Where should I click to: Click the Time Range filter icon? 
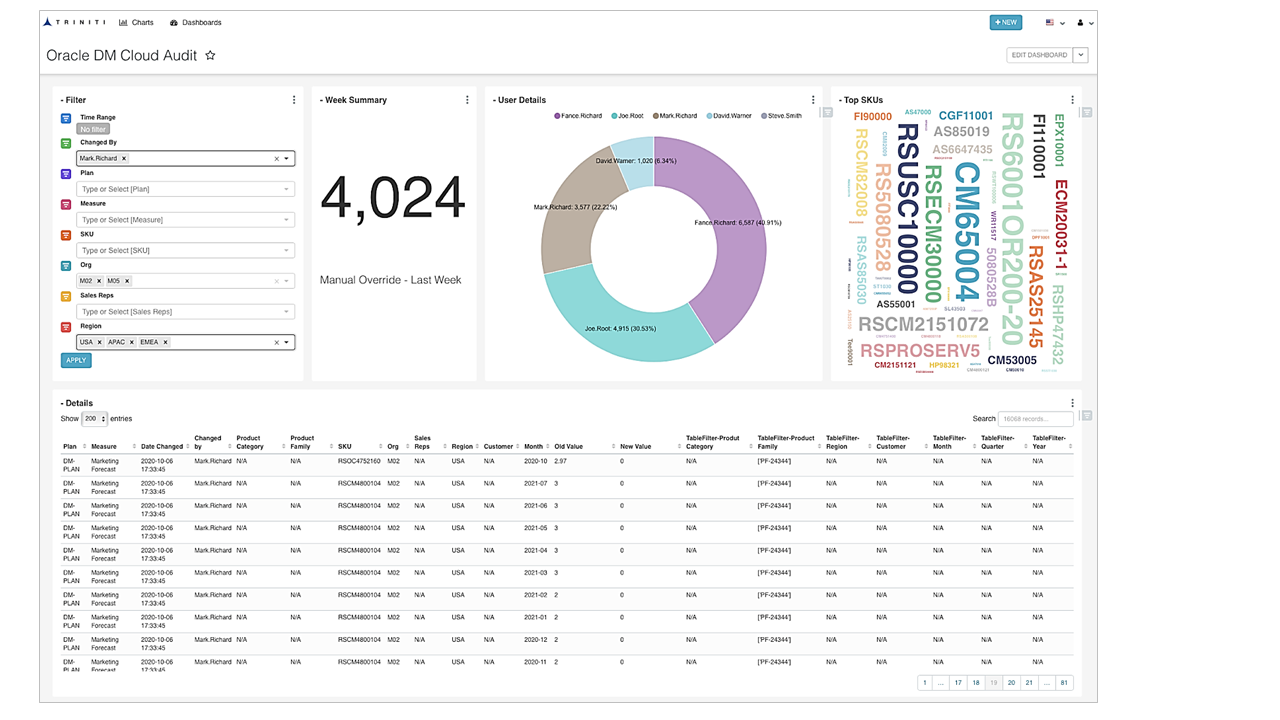tap(66, 118)
